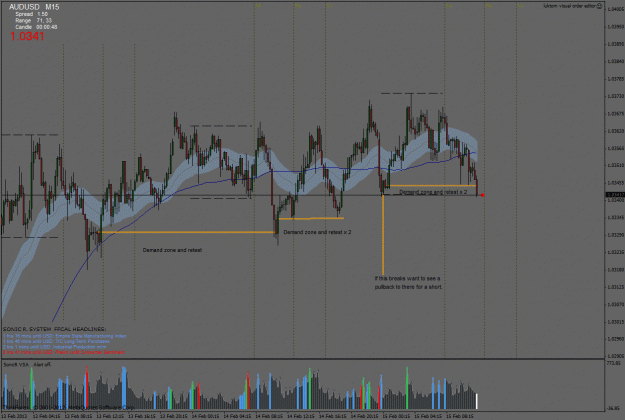The height and width of the screenshot is (420, 625).
Task: Click the Alert off label
Action: tap(43, 365)
